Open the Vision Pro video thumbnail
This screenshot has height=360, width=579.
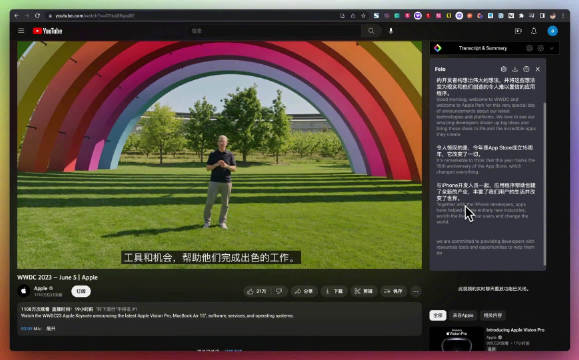pyautogui.click(x=456, y=339)
